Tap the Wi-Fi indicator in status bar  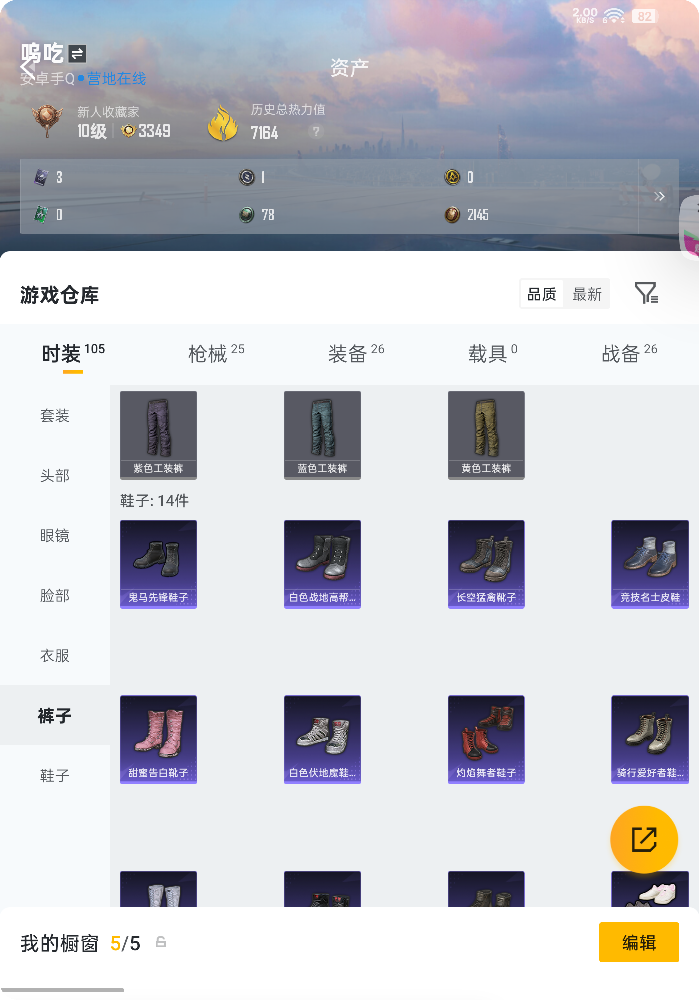[614, 15]
